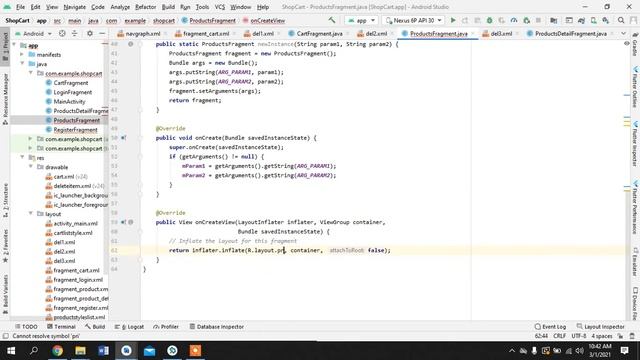Open the project panel gear settings

coord(90,33)
